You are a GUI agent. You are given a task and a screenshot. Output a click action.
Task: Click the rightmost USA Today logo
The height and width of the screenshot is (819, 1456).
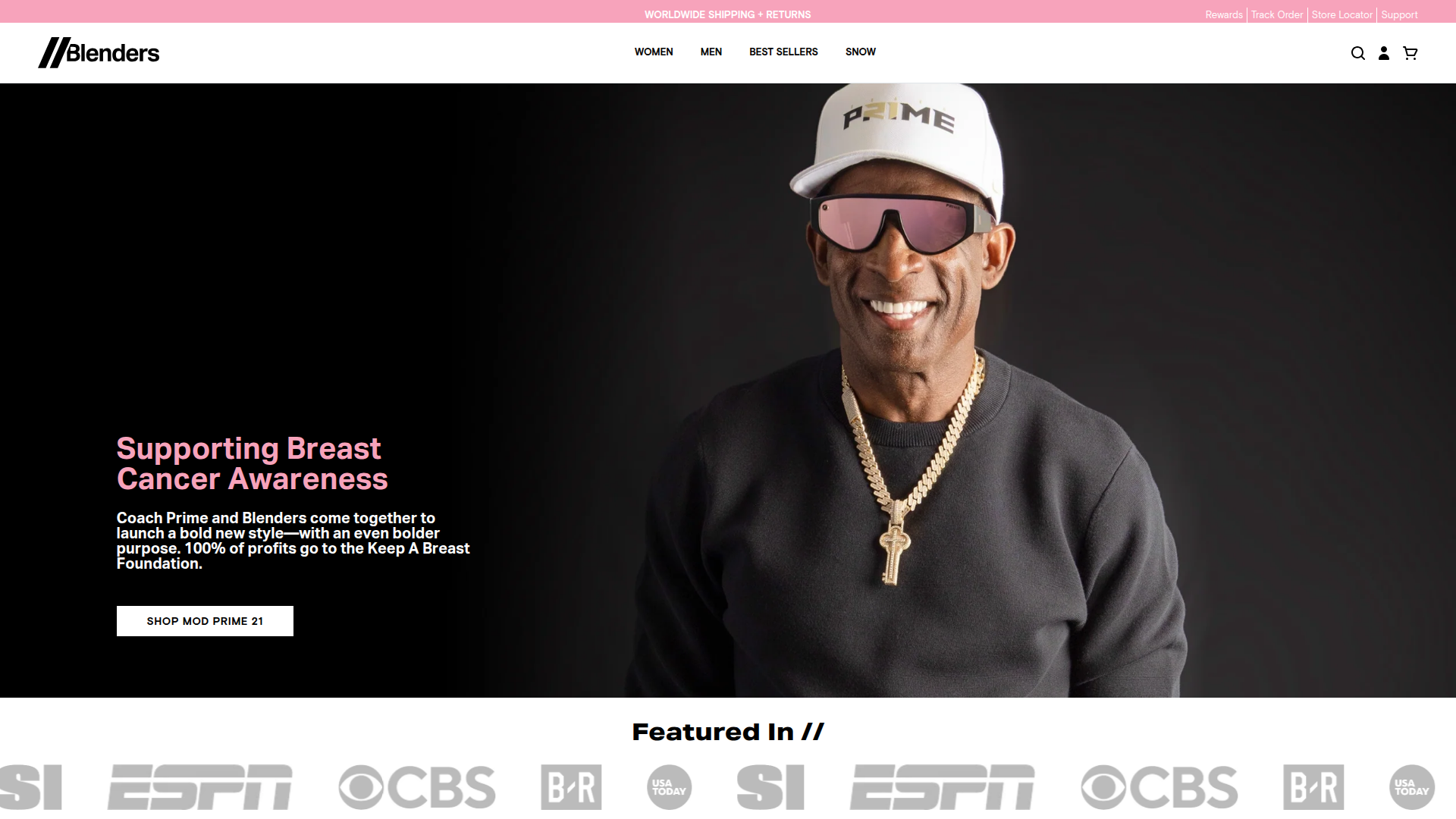tap(1411, 787)
